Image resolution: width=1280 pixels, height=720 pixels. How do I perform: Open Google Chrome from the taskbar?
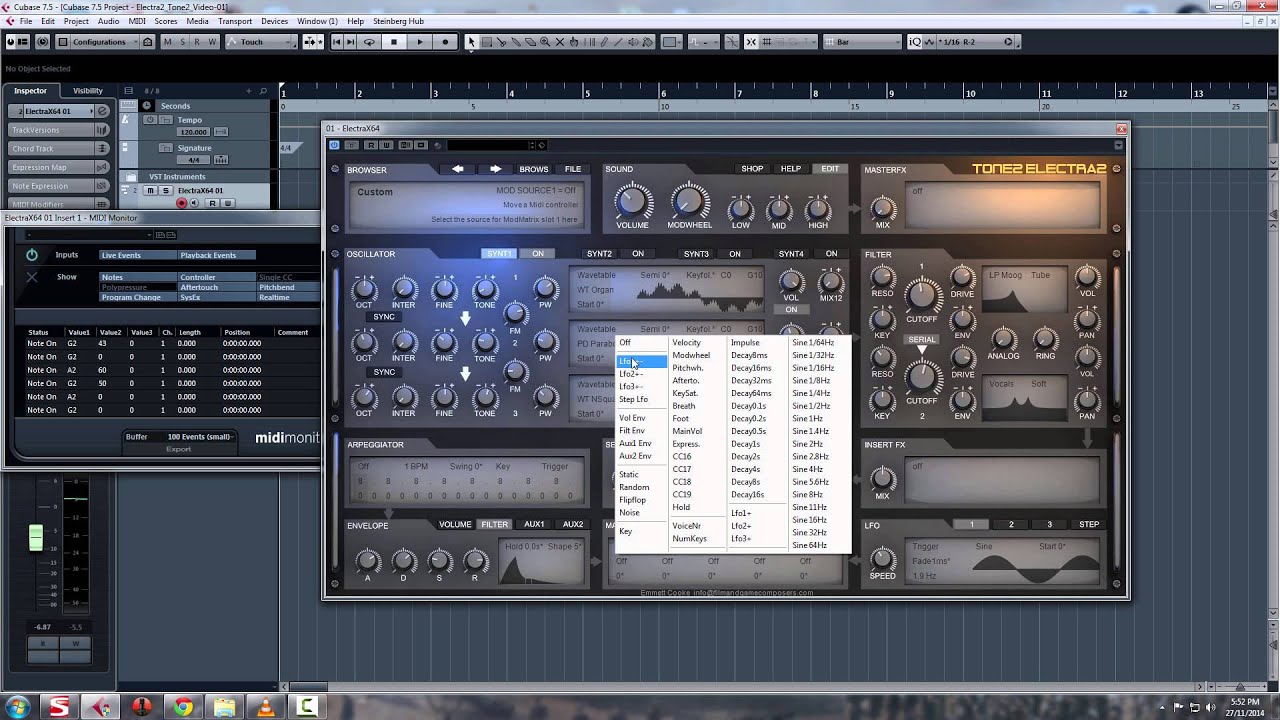pyautogui.click(x=183, y=707)
